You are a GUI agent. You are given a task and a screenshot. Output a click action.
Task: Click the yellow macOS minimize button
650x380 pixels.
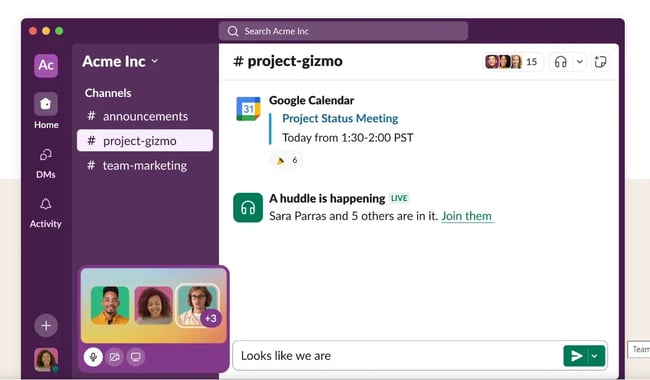coord(46,31)
